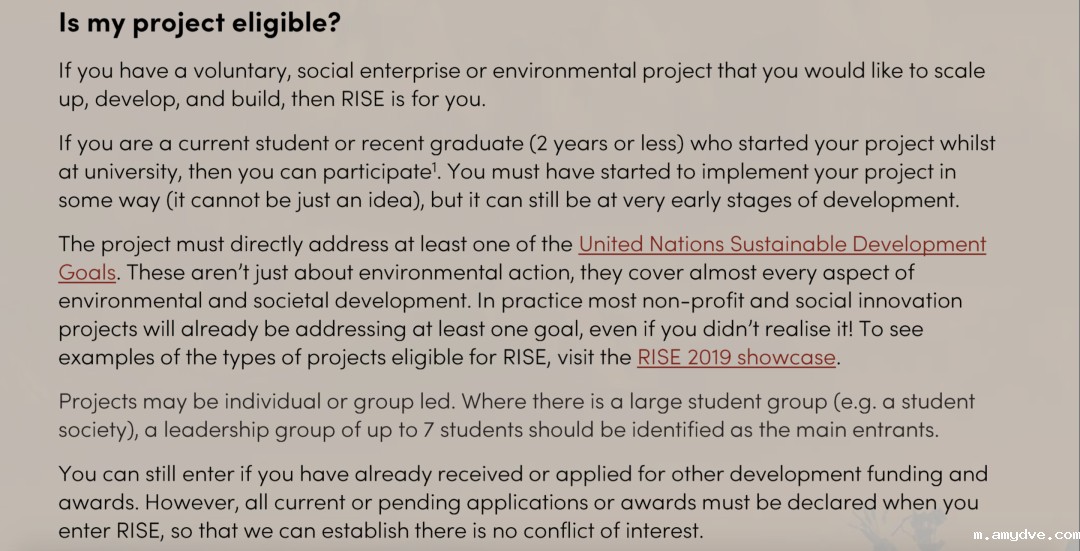Open the RISE 2019 showcase link

pyautogui.click(x=735, y=357)
